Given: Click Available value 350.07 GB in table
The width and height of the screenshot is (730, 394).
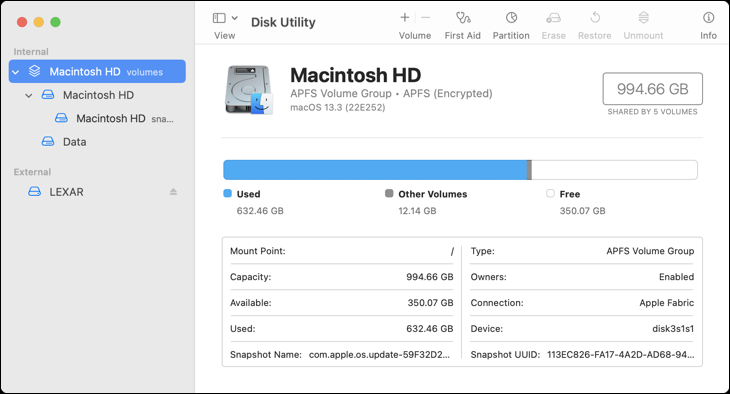Looking at the screenshot, I should pos(430,303).
